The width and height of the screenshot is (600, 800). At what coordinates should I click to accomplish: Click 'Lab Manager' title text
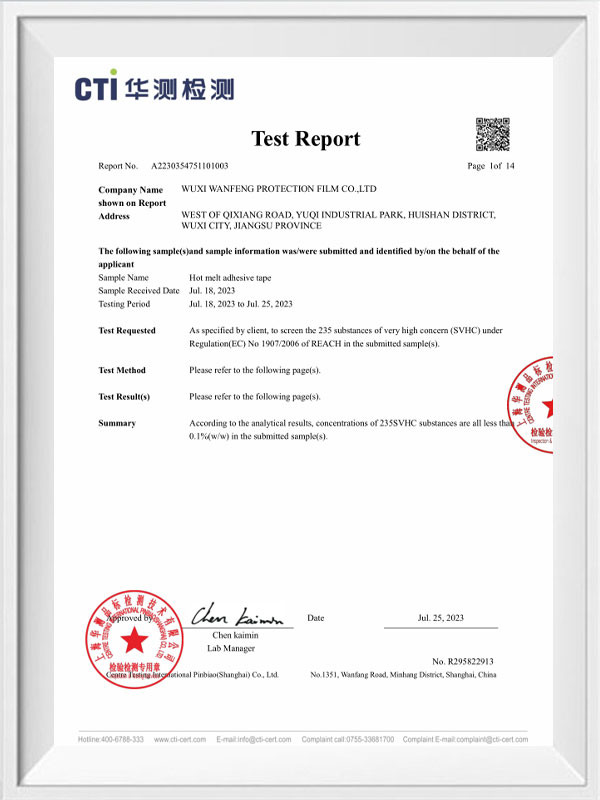[x=231, y=648]
